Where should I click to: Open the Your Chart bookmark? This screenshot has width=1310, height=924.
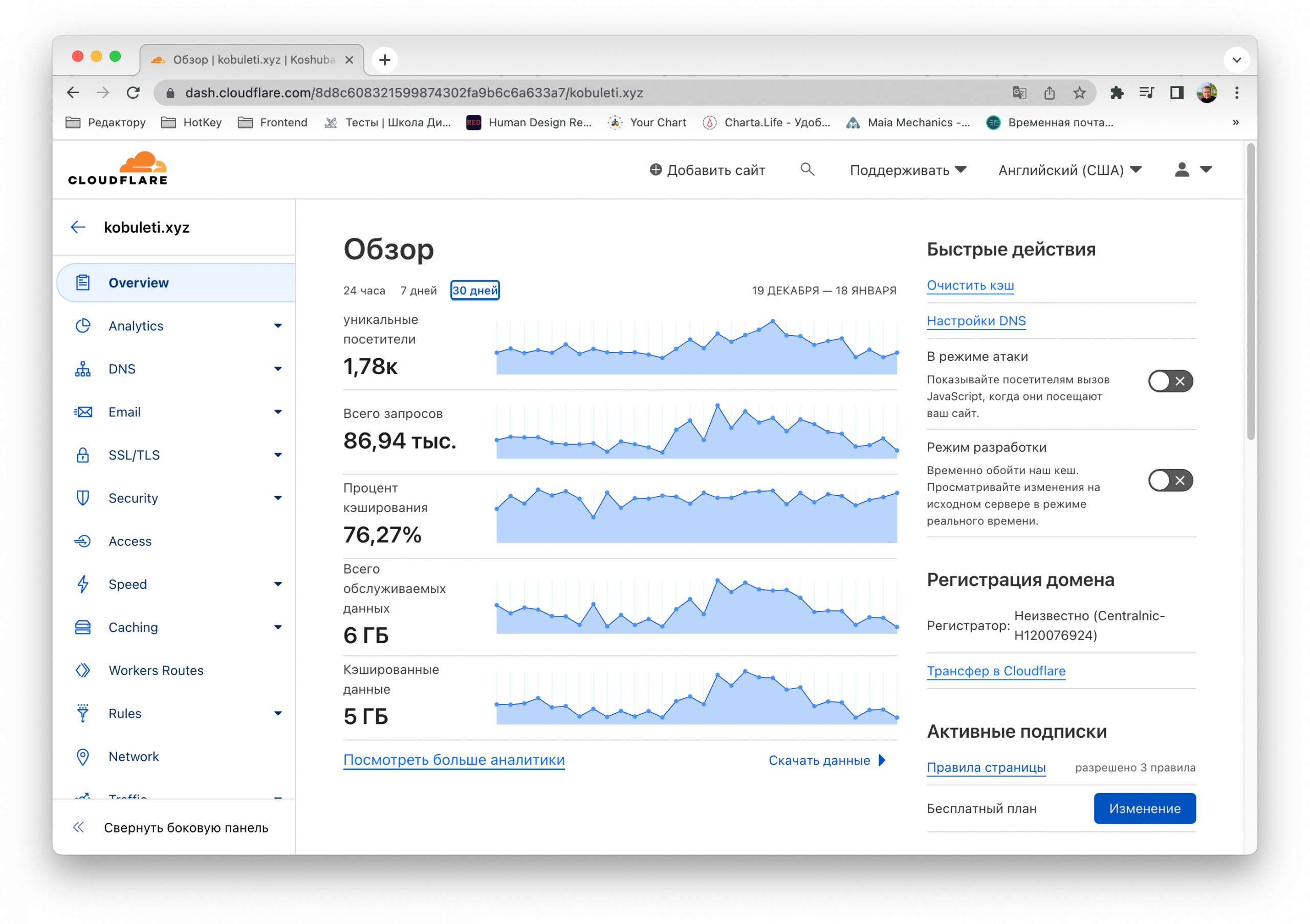[646, 123]
